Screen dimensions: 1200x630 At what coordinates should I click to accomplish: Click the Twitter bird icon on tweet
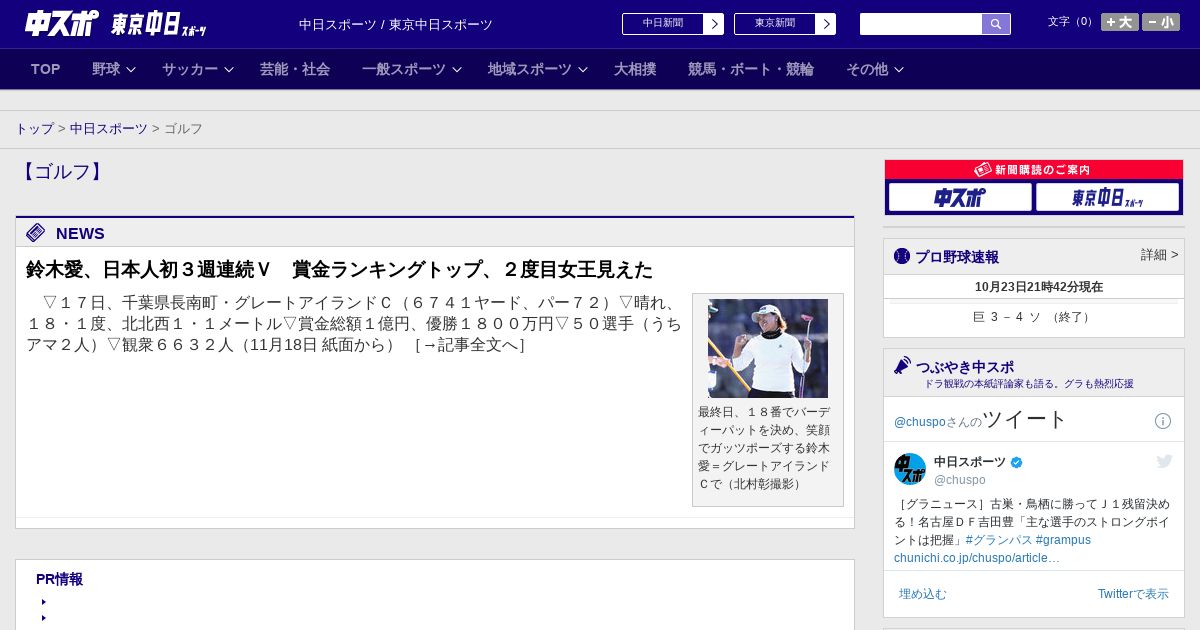1164,461
